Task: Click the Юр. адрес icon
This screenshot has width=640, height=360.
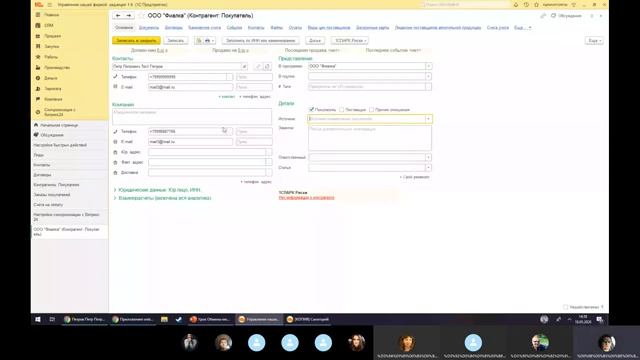Action: pyautogui.click(x=115, y=152)
